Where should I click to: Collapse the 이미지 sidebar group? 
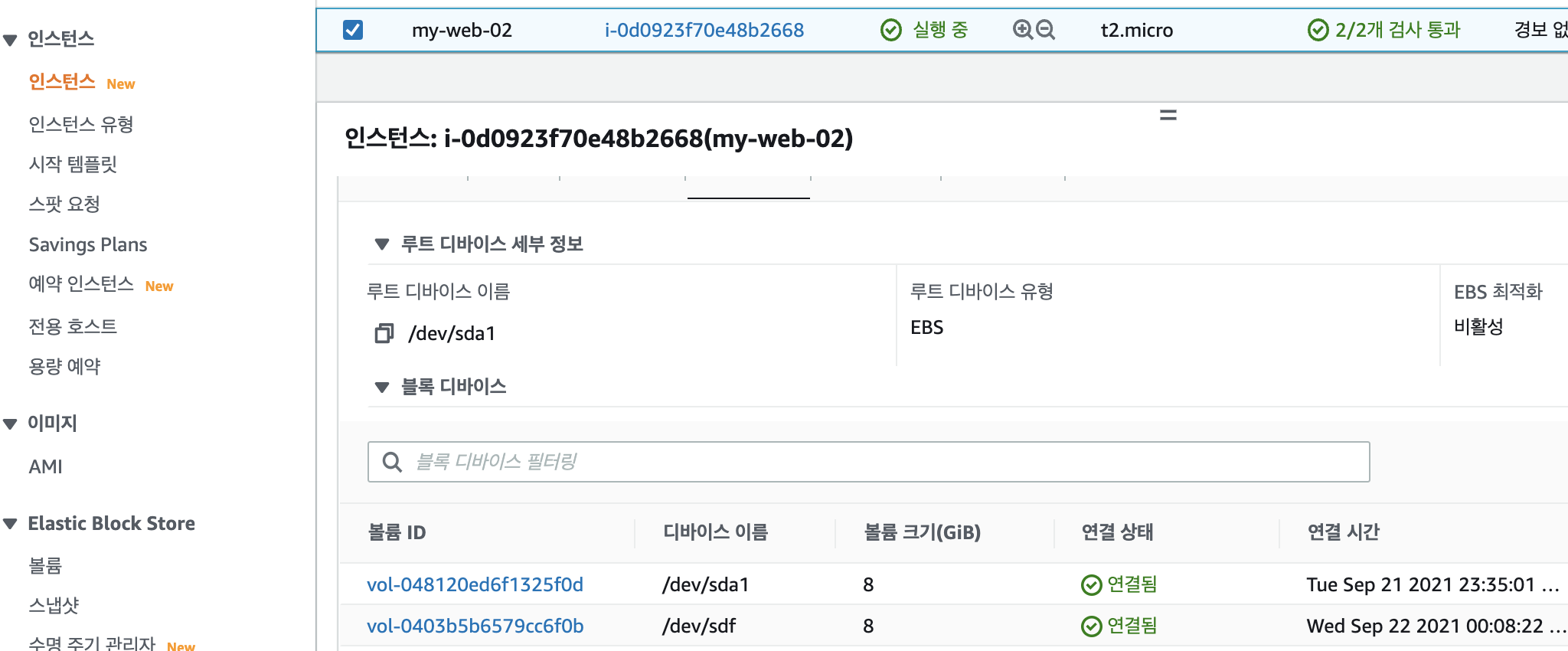(11, 424)
